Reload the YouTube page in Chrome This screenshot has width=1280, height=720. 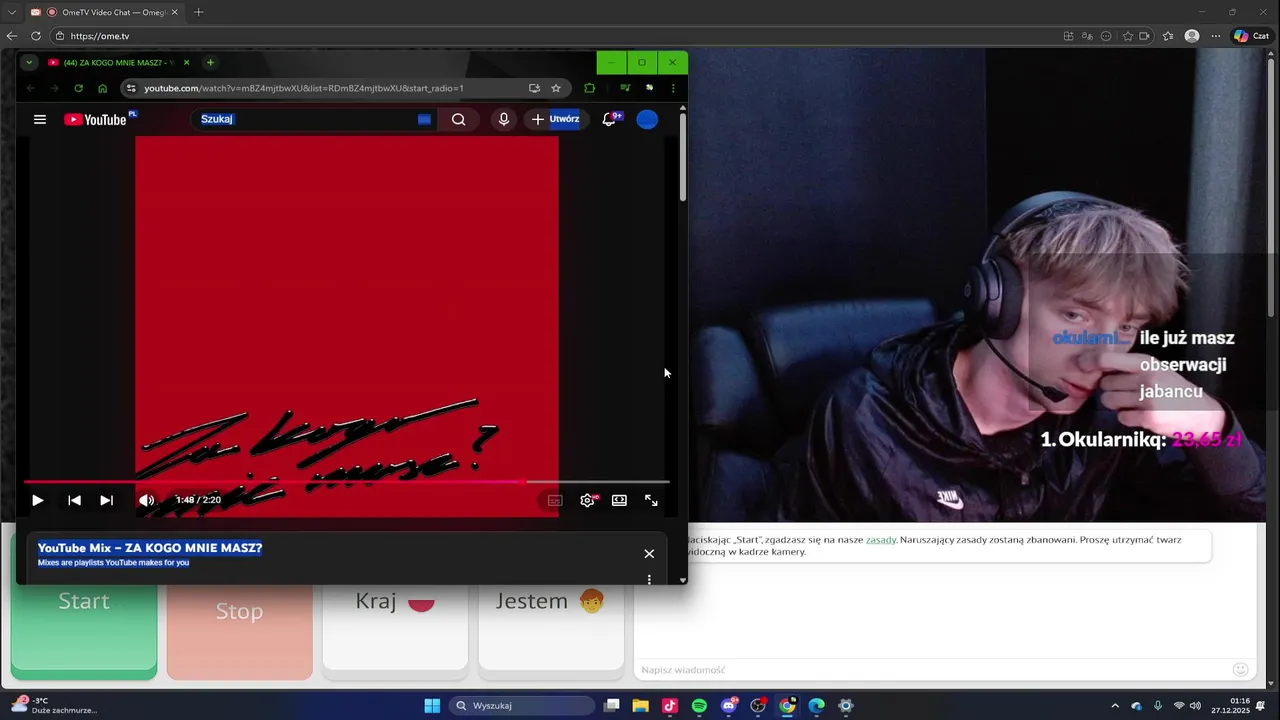[x=78, y=88]
